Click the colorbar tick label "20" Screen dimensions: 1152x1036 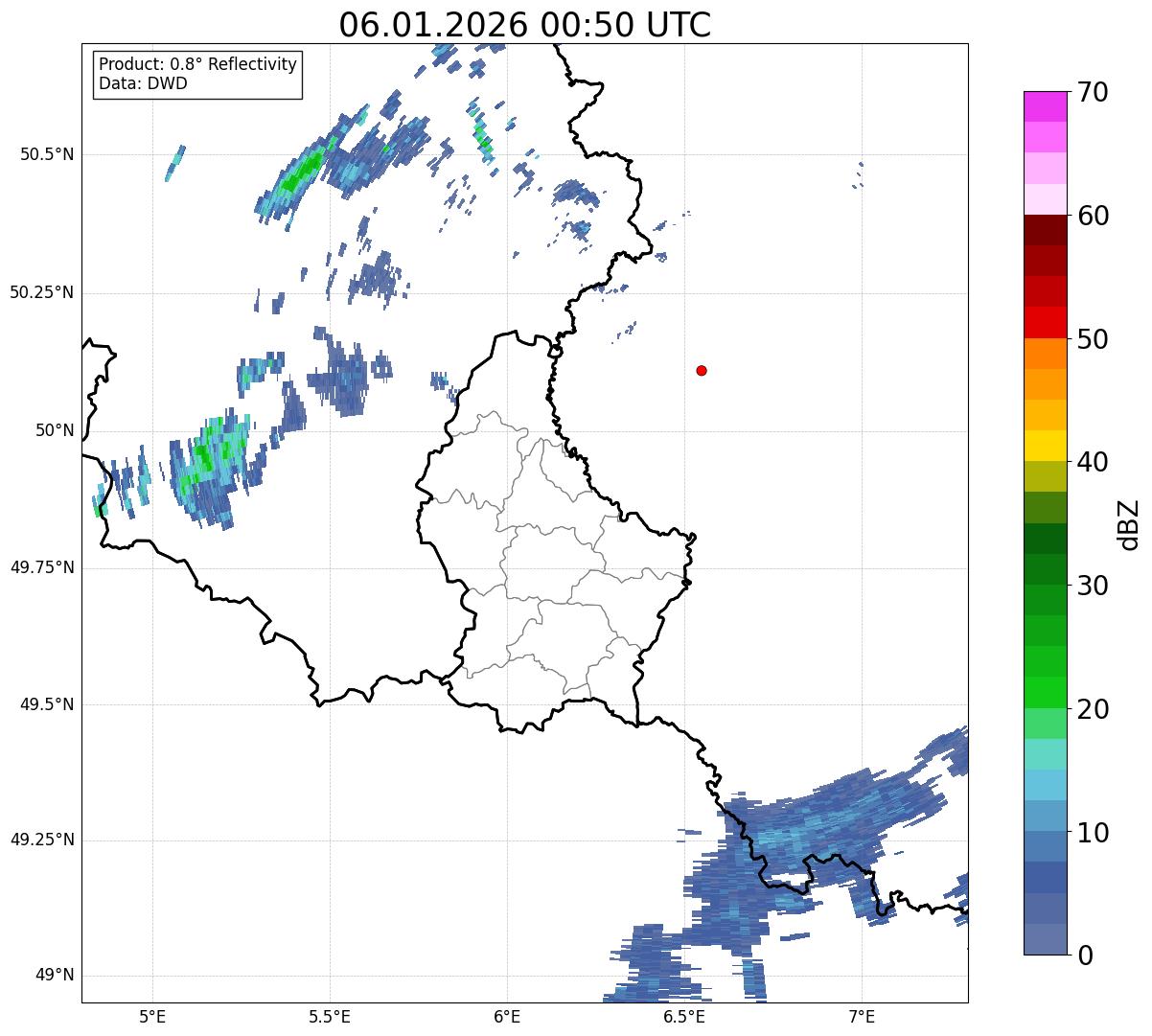(1093, 709)
